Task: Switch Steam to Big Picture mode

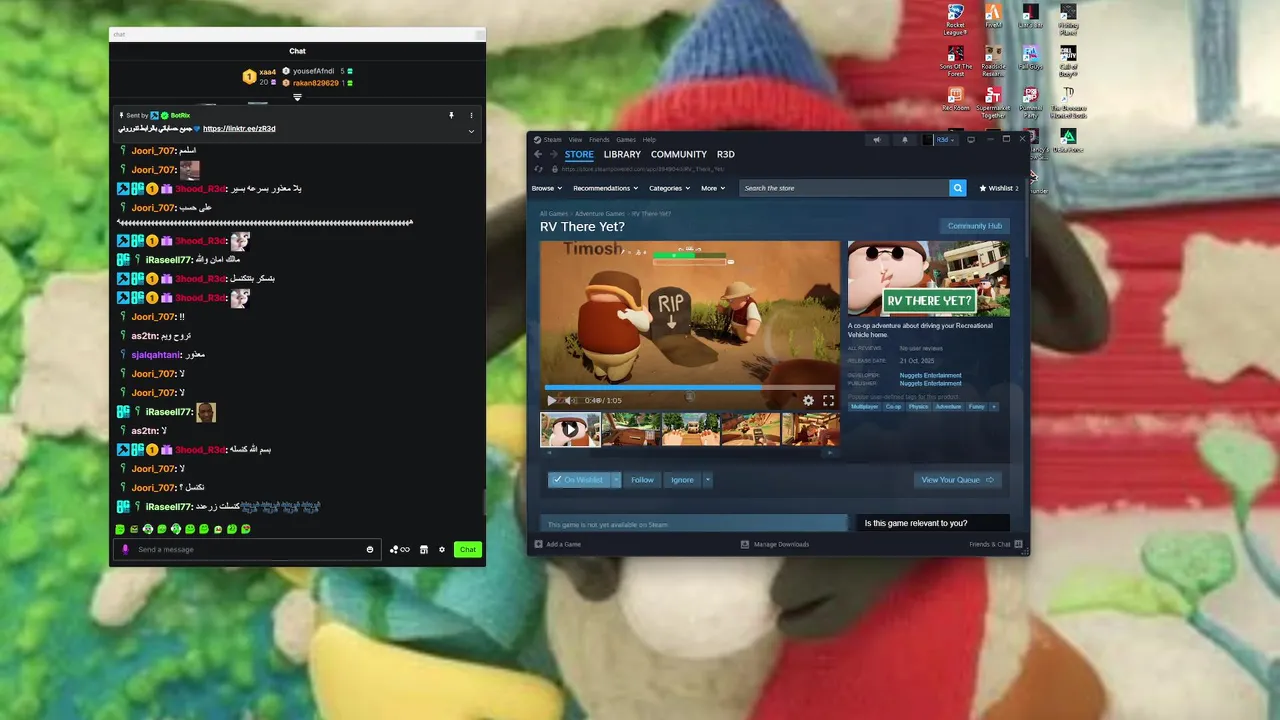Action: point(970,140)
